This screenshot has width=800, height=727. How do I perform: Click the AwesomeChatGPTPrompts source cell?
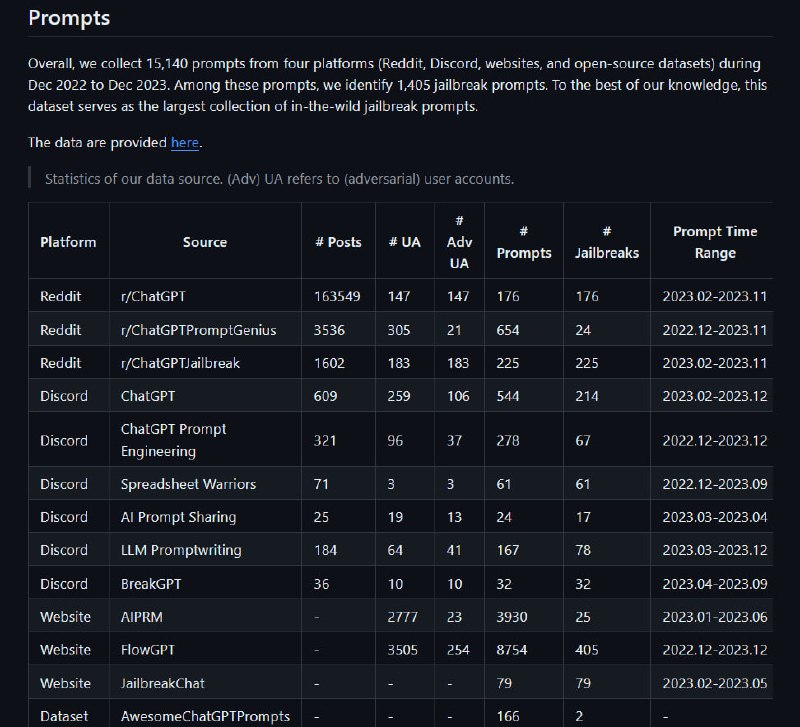pos(205,716)
